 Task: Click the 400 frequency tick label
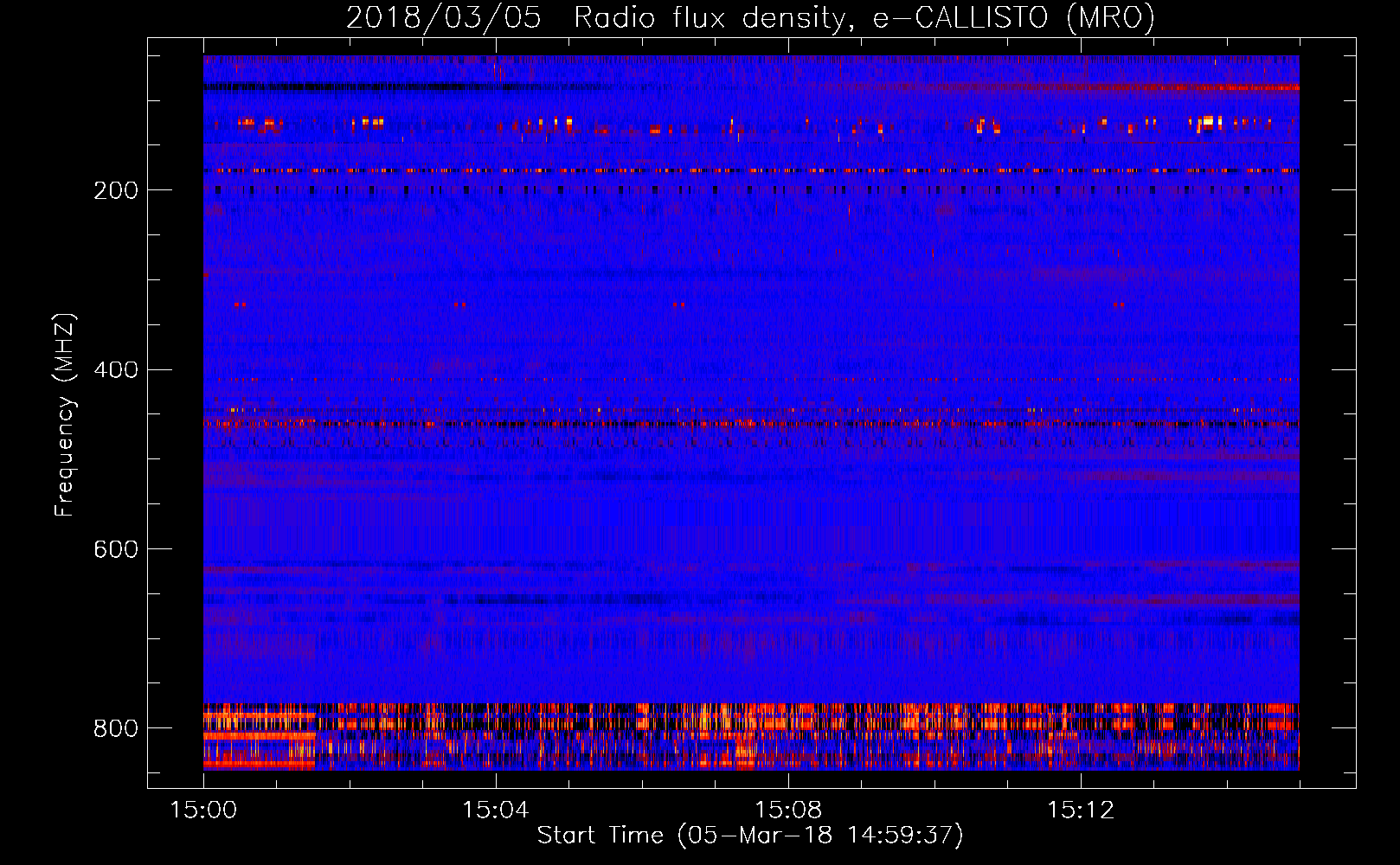point(116,370)
